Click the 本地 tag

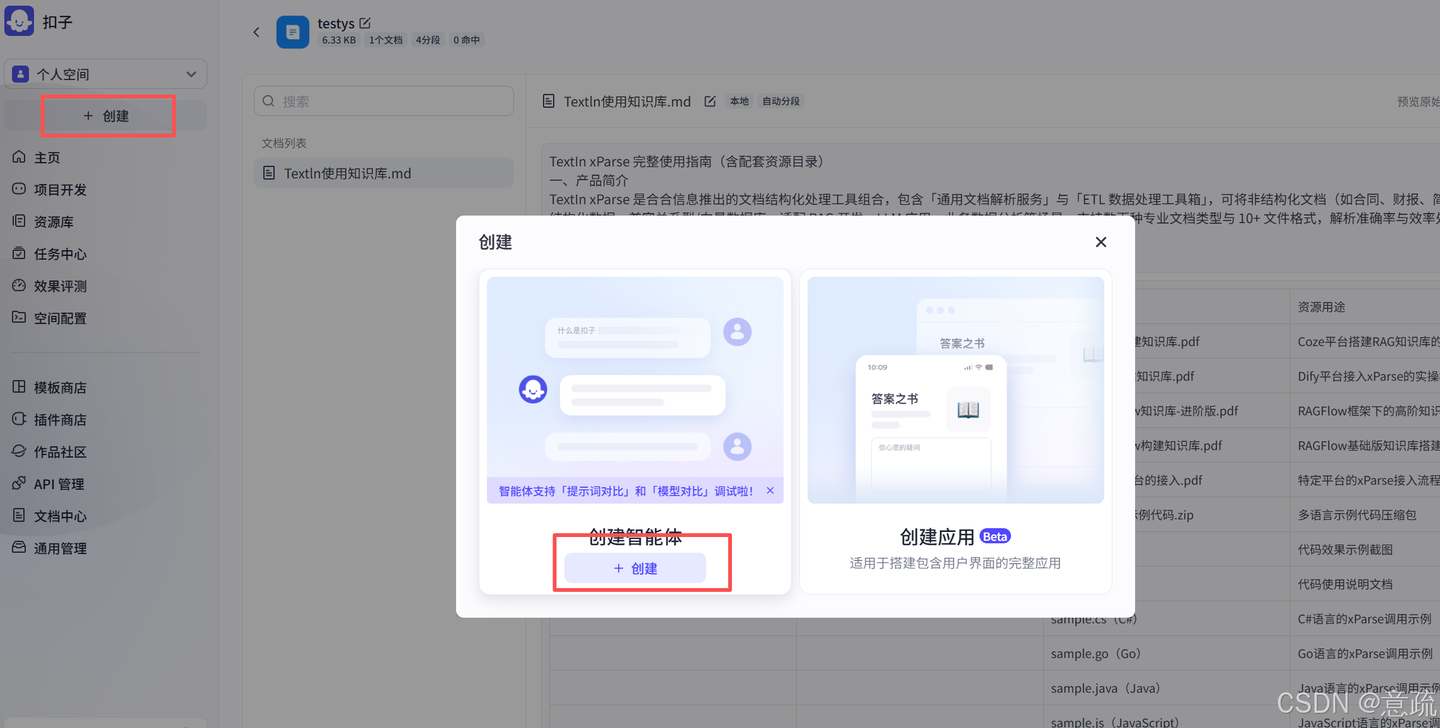point(739,101)
